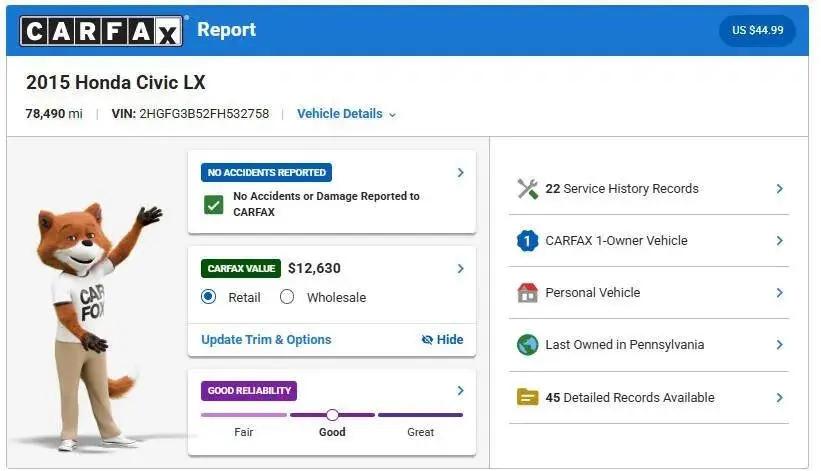Open Update Trim & Options link

tap(266, 340)
